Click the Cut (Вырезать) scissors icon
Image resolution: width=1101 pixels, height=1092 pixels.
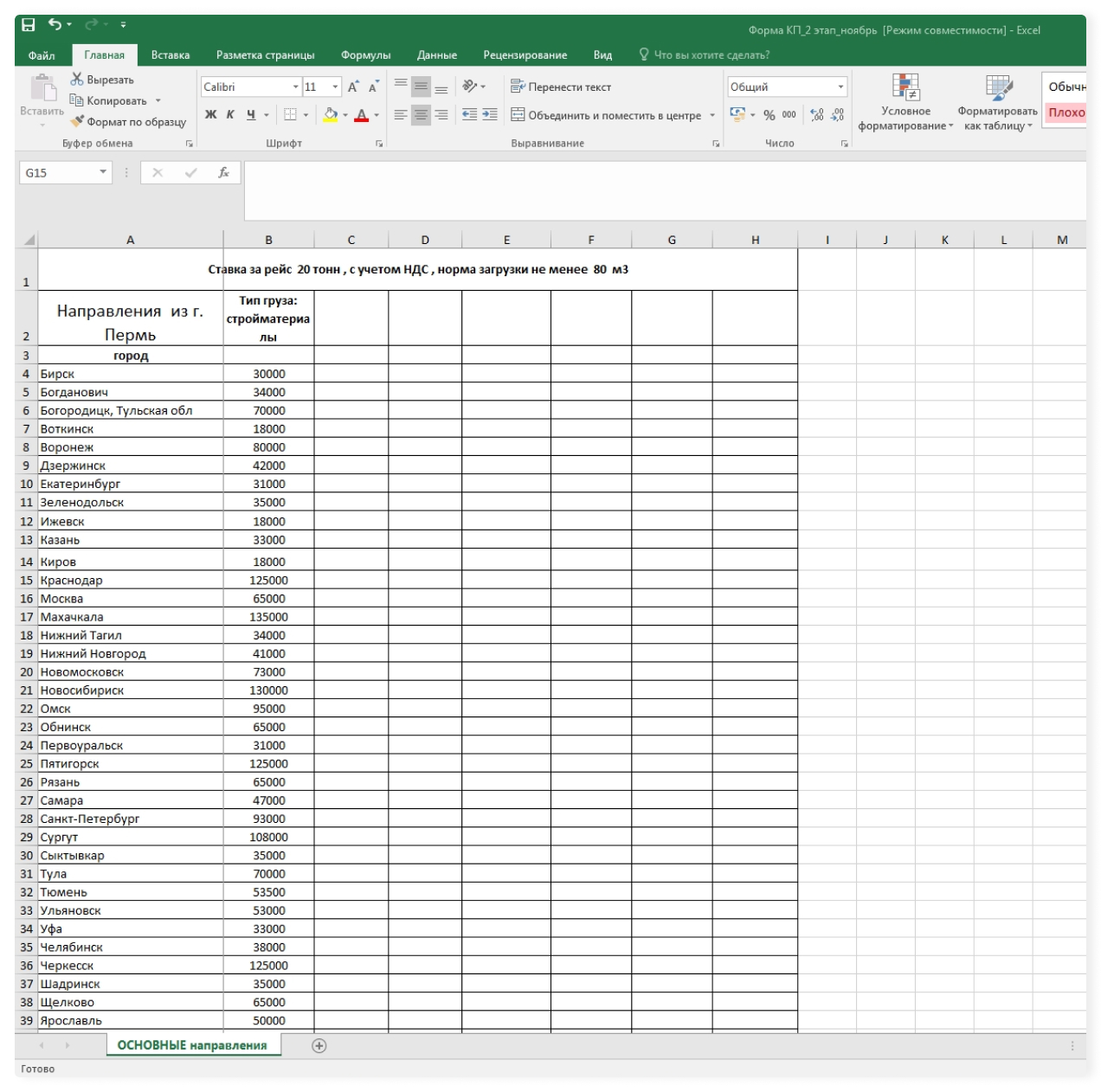point(77,80)
